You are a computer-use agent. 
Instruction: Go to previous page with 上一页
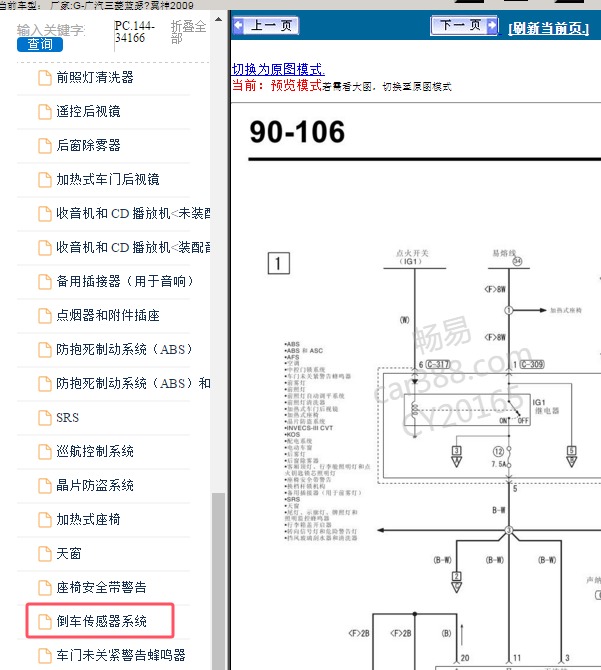click(x=266, y=26)
